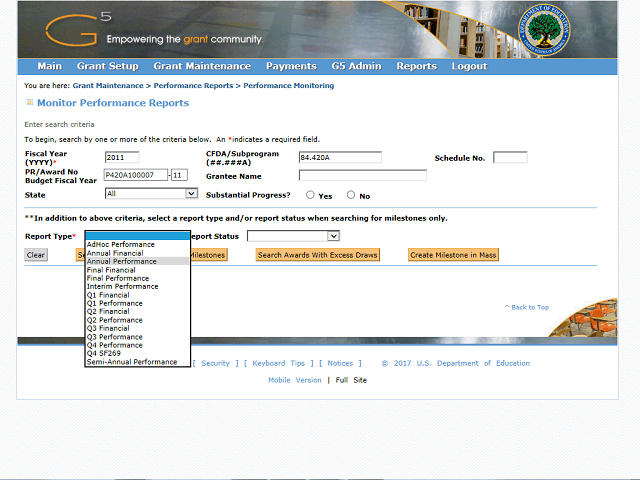
Task: Choose the blank option in Report Type list
Action: coord(138,236)
